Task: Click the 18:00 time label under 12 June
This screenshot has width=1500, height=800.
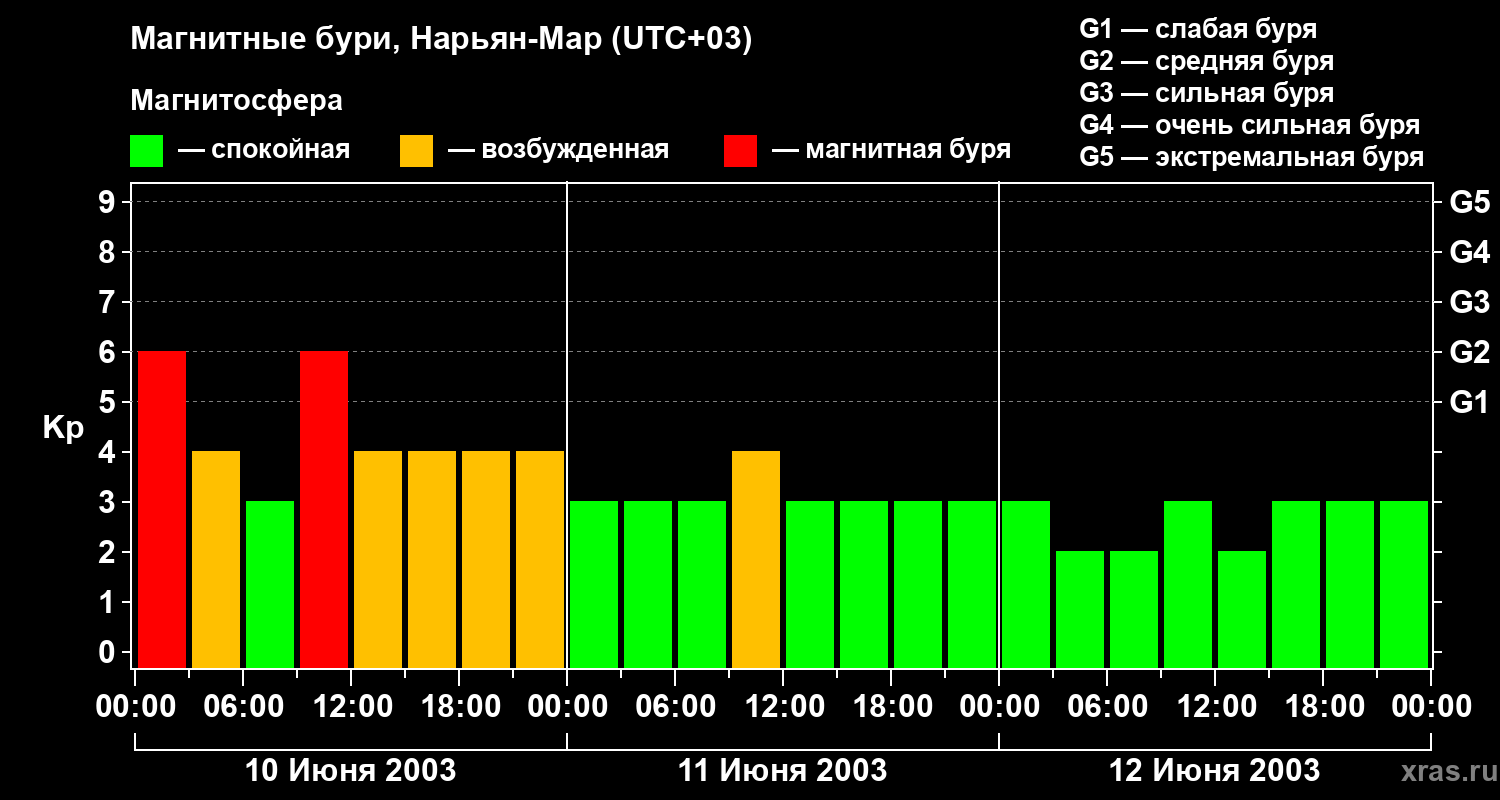Action: coord(1323,707)
